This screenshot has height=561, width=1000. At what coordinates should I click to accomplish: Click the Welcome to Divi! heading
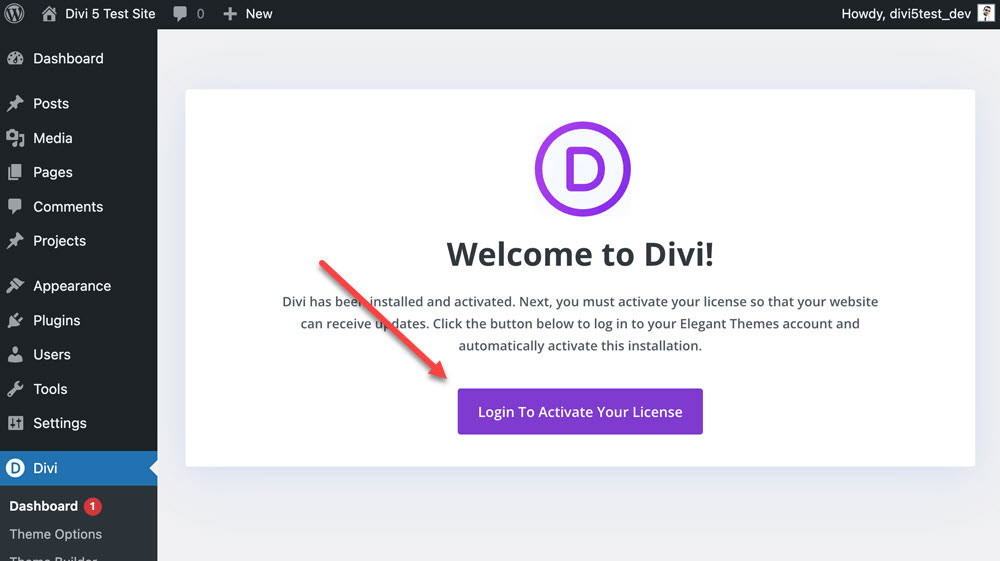click(x=580, y=254)
